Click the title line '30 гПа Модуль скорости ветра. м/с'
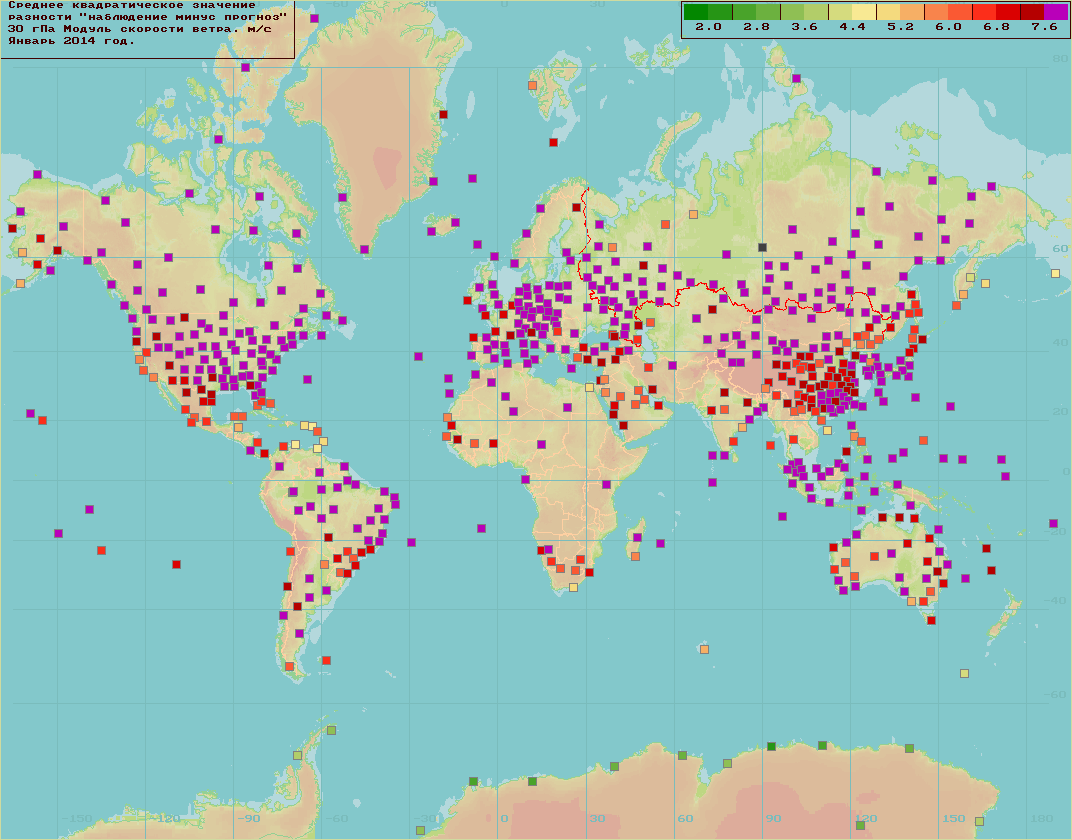The width and height of the screenshot is (1072, 840). tap(139, 29)
